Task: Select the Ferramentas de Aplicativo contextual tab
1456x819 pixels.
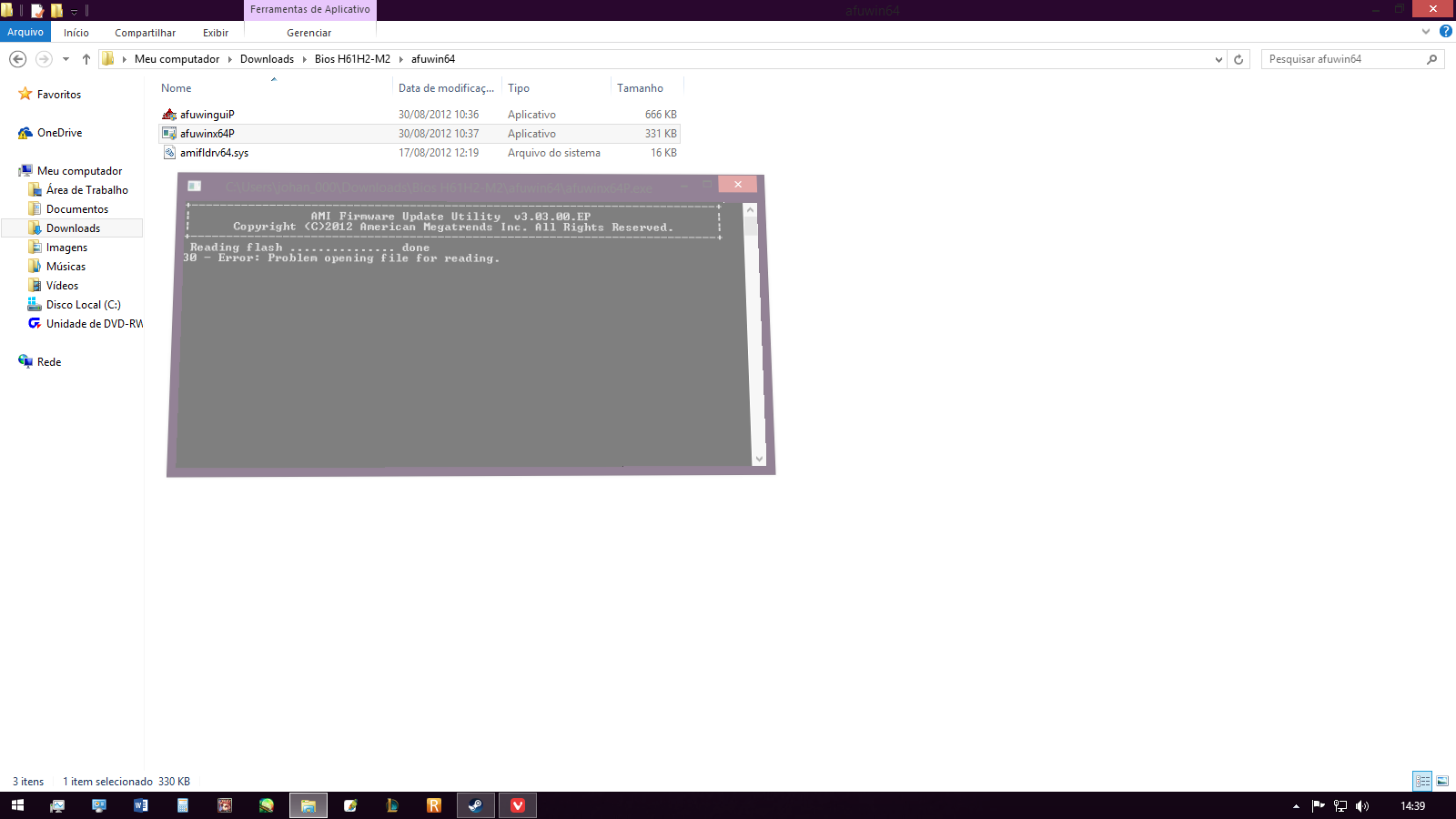Action: click(310, 10)
